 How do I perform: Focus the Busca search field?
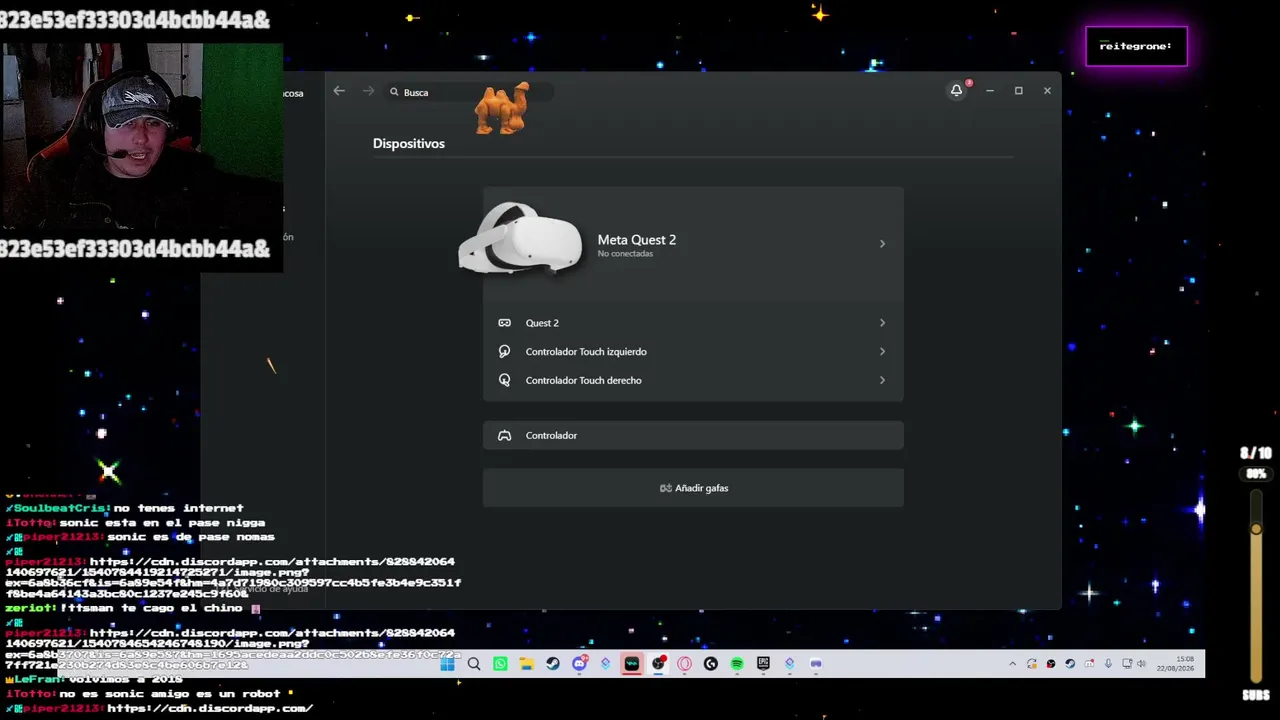click(468, 92)
